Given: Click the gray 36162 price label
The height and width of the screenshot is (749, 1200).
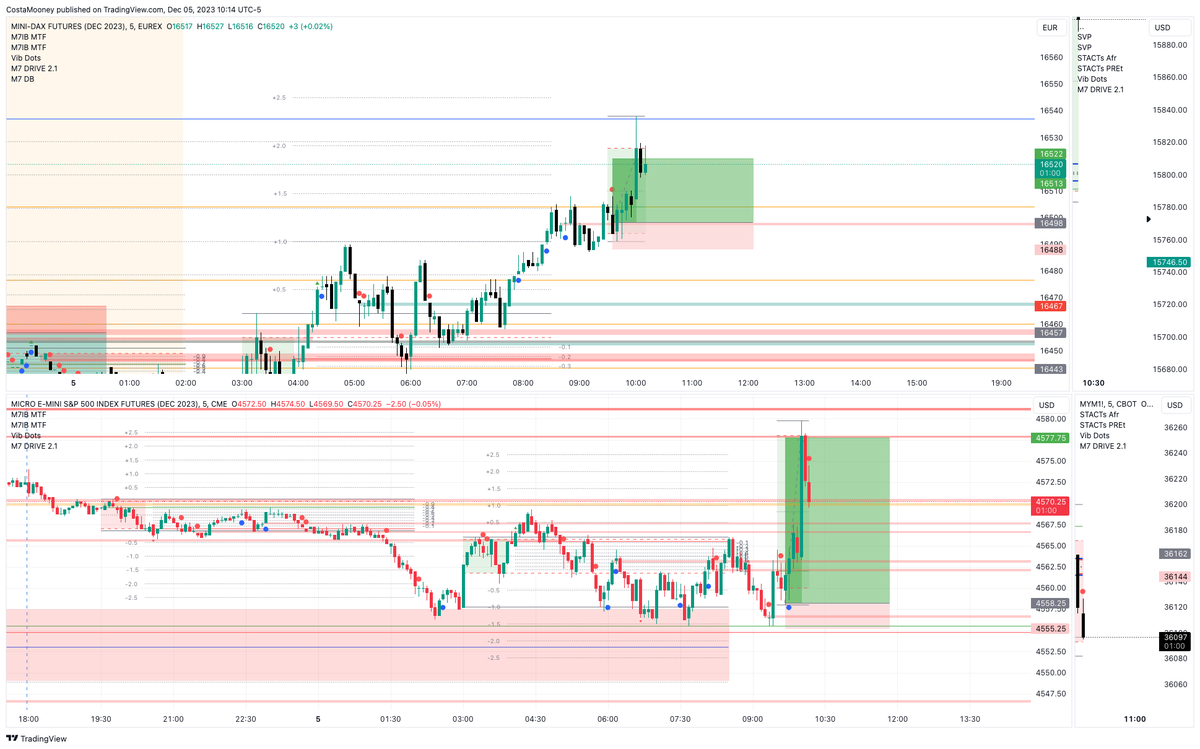Looking at the screenshot, I should (x=1174, y=553).
